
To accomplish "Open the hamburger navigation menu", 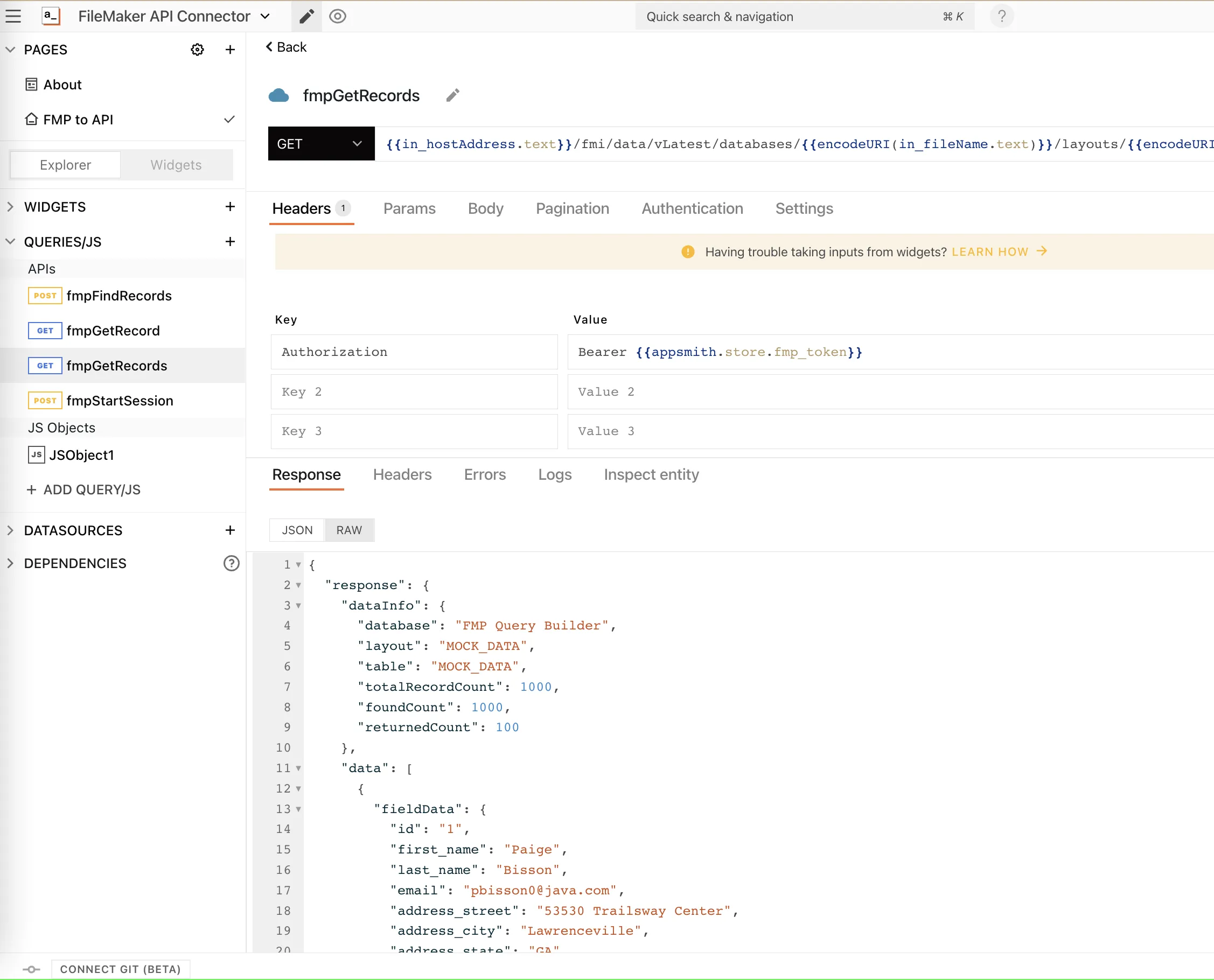I will [x=13, y=16].
